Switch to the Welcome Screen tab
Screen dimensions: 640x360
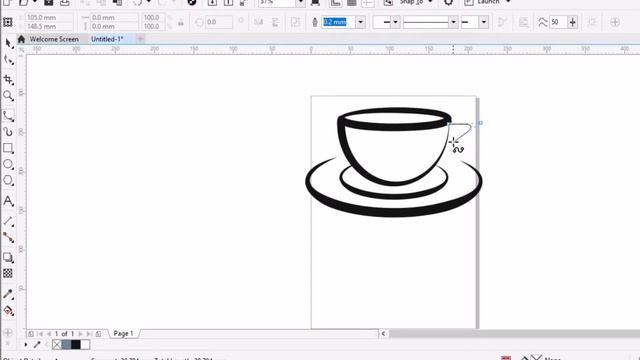tap(54, 39)
